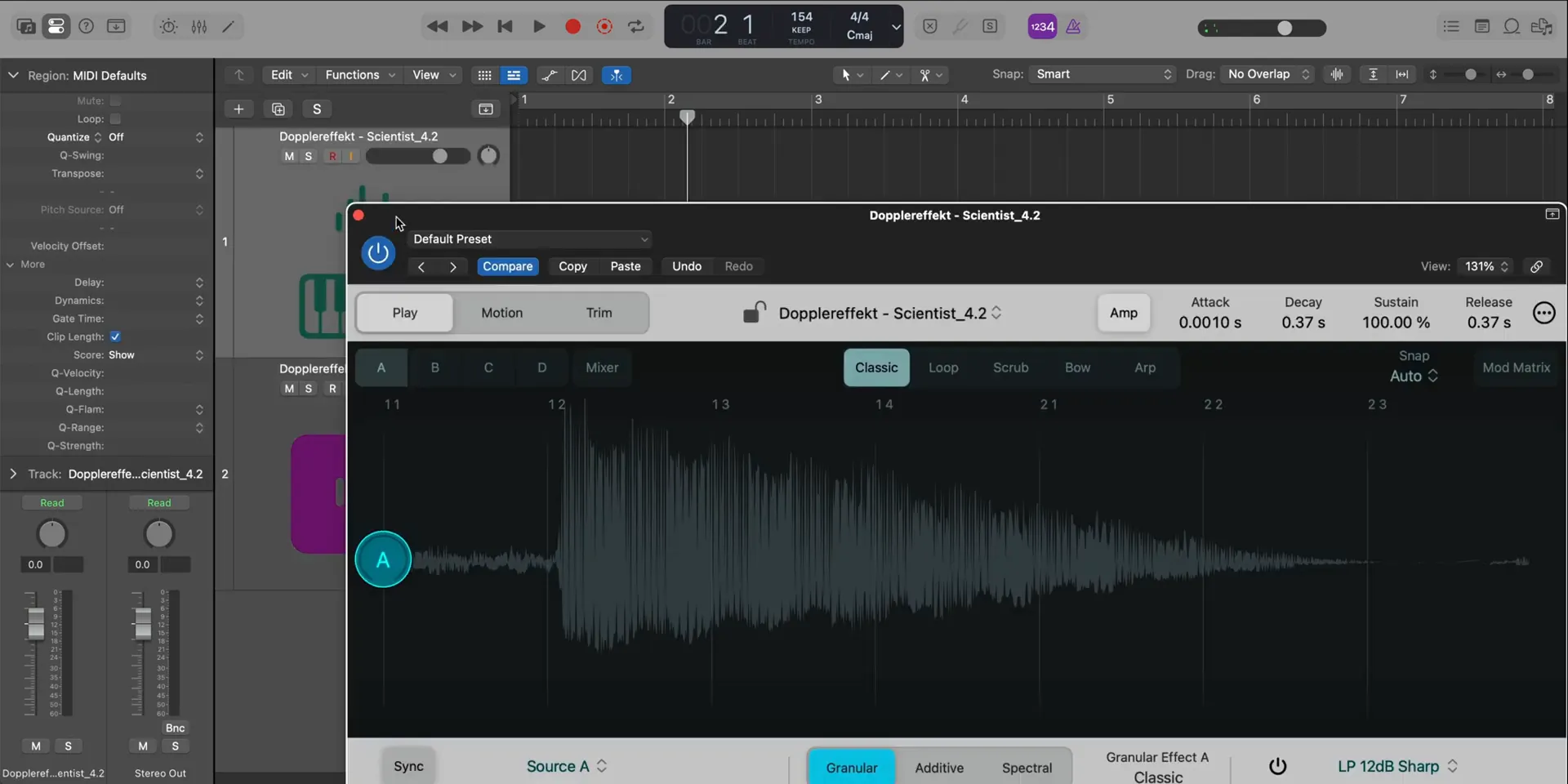Screen dimensions: 1568x784
Task: Expand the Track inspector section
Action: 13,474
